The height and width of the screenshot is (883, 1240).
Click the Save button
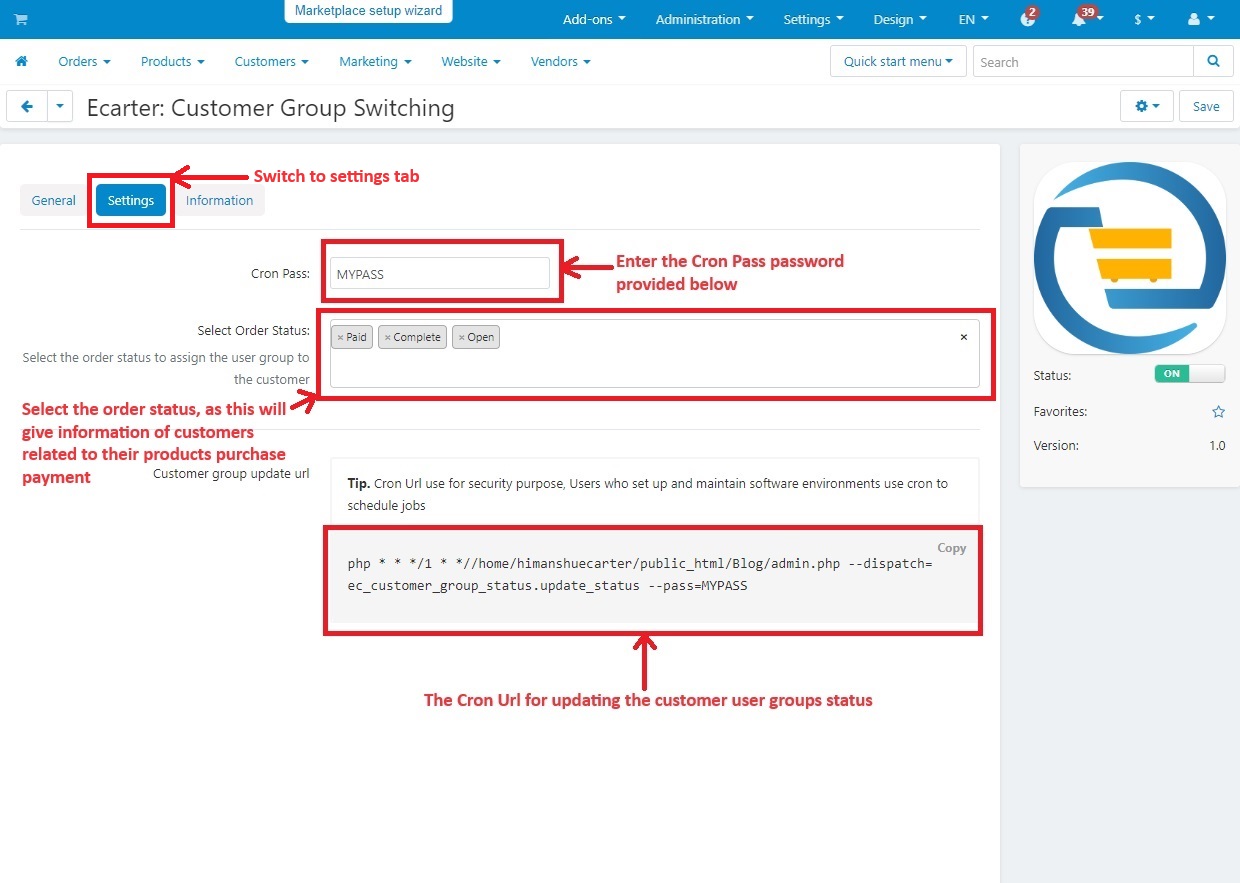pos(1205,106)
